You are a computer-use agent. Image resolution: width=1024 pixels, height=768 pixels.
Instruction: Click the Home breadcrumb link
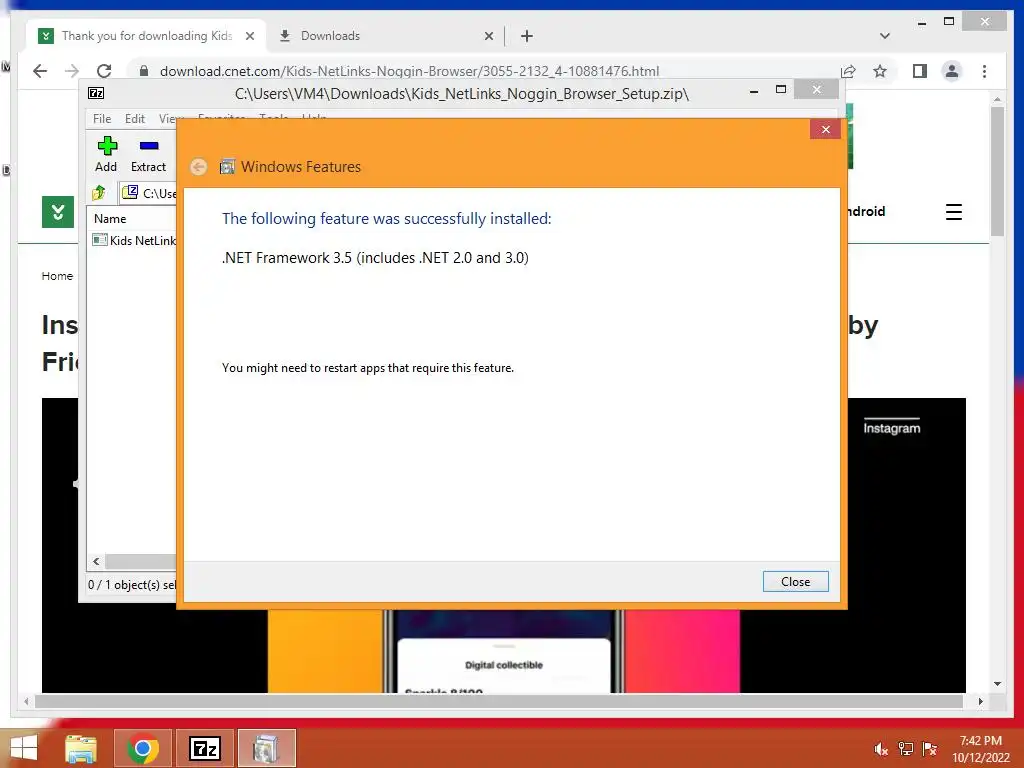click(x=57, y=276)
